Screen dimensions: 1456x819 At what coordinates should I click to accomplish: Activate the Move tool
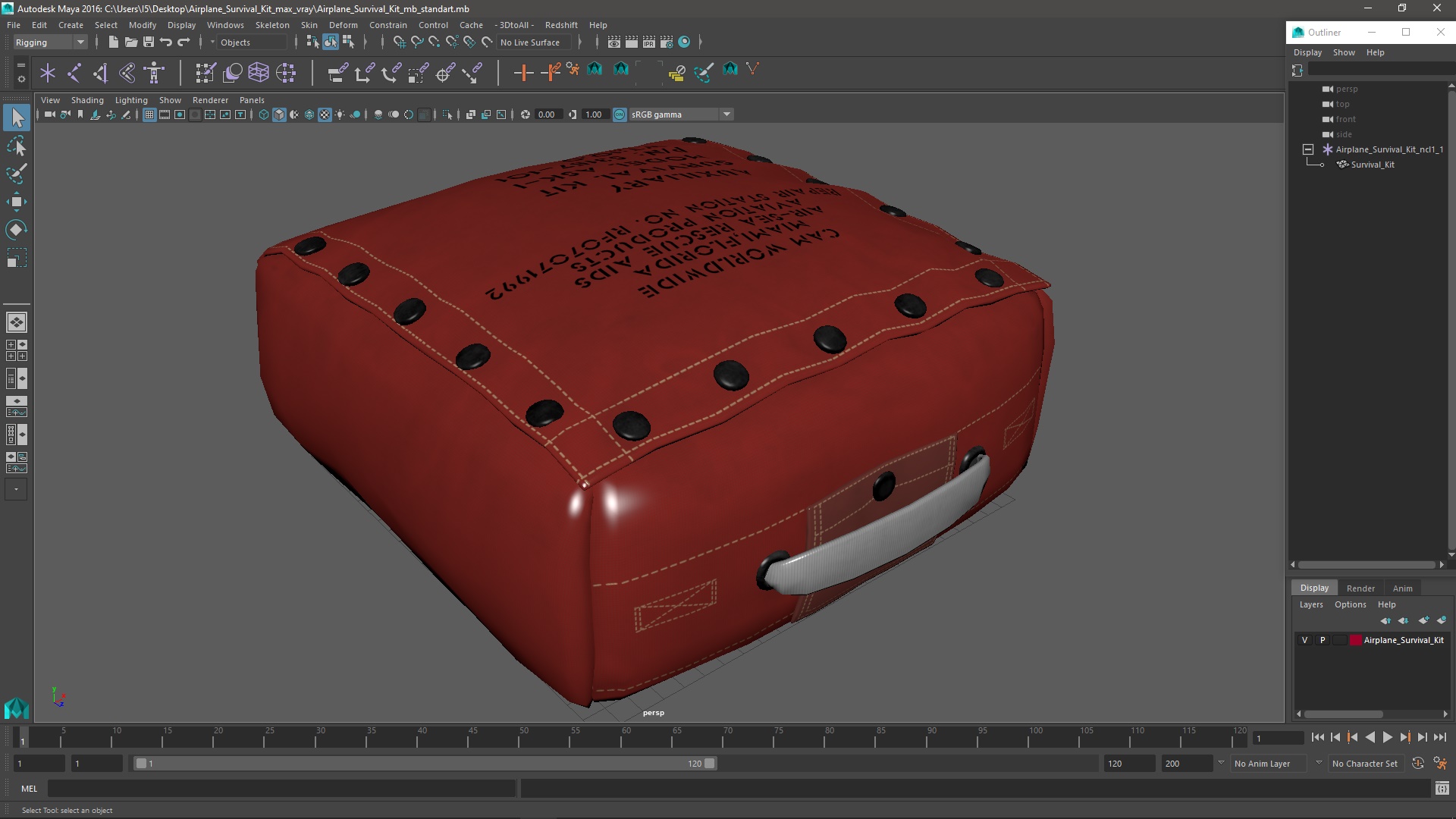tap(17, 202)
